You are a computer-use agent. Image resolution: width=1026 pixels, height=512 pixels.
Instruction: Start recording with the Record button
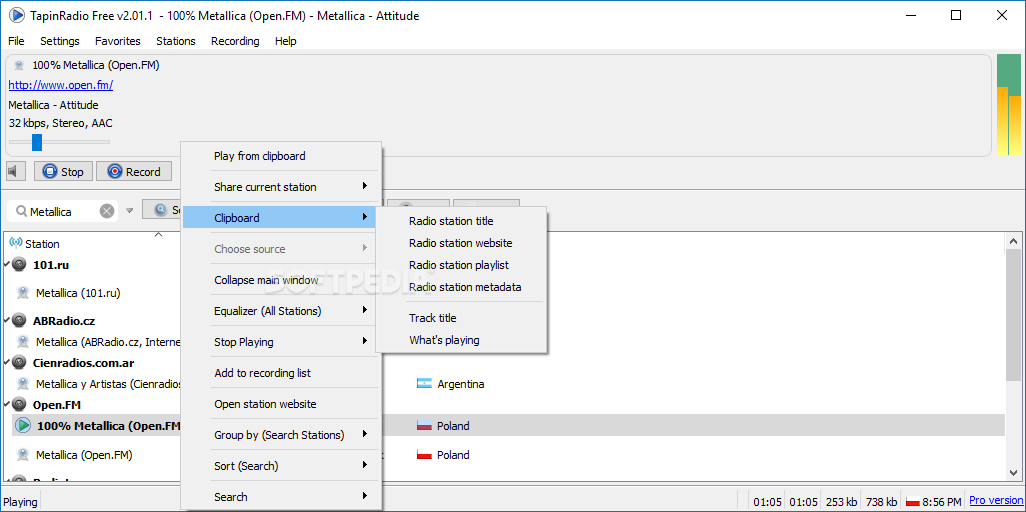[x=133, y=172]
